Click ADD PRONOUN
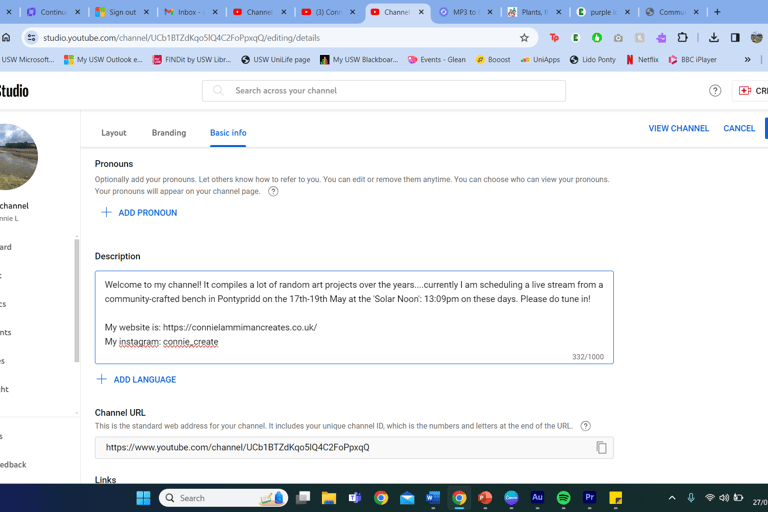Viewport: 768px width, 512px height. pyautogui.click(x=147, y=213)
